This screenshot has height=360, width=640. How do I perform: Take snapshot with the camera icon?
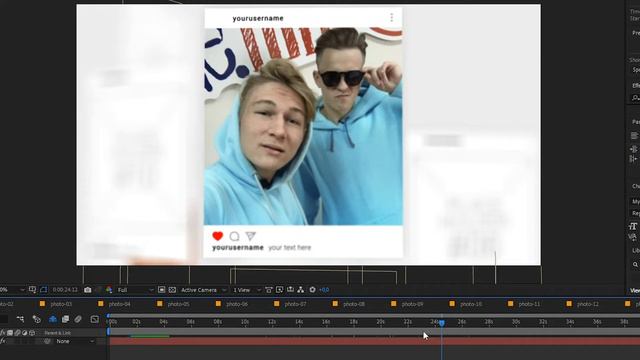click(x=88, y=290)
